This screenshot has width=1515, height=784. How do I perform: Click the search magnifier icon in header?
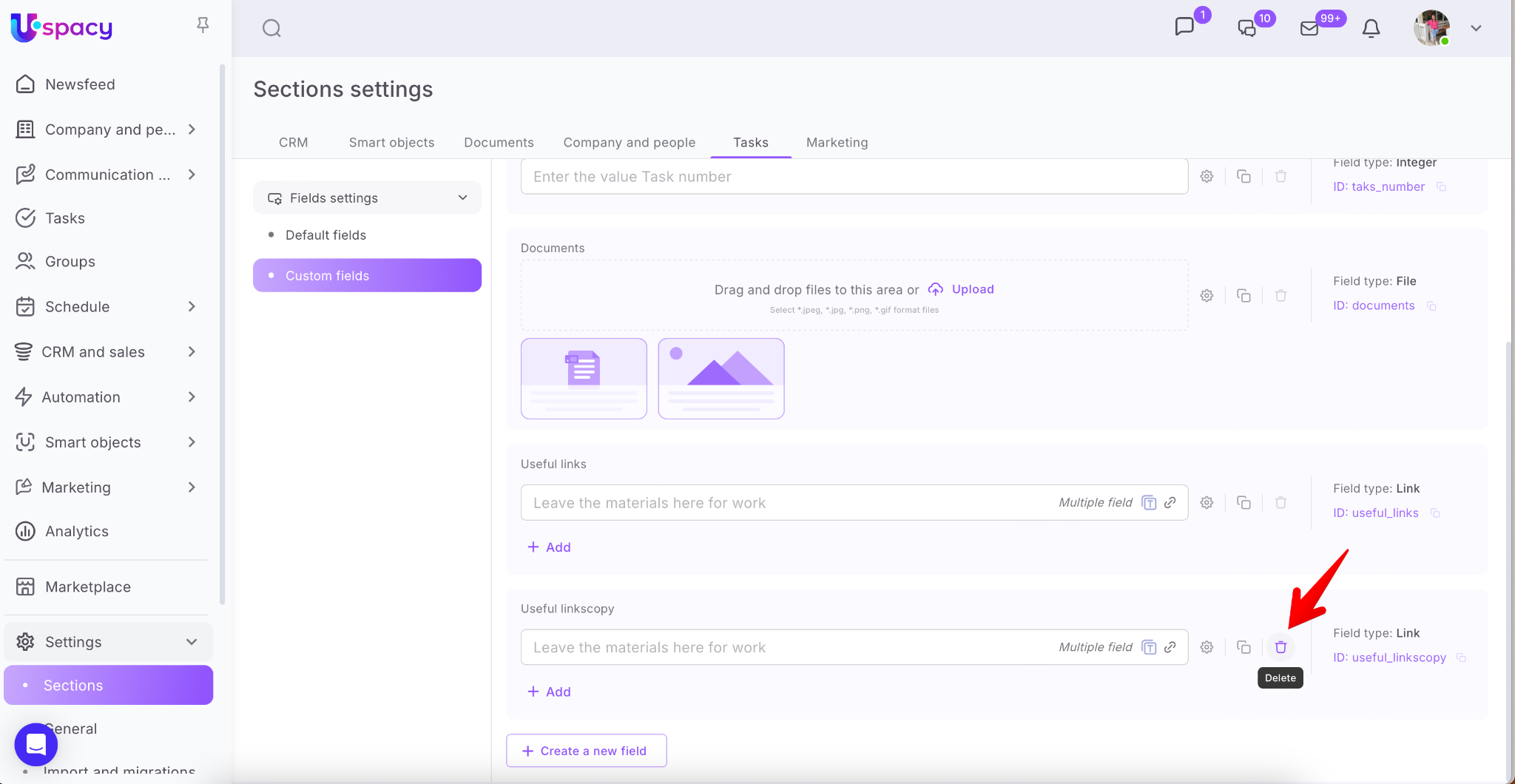(271, 28)
